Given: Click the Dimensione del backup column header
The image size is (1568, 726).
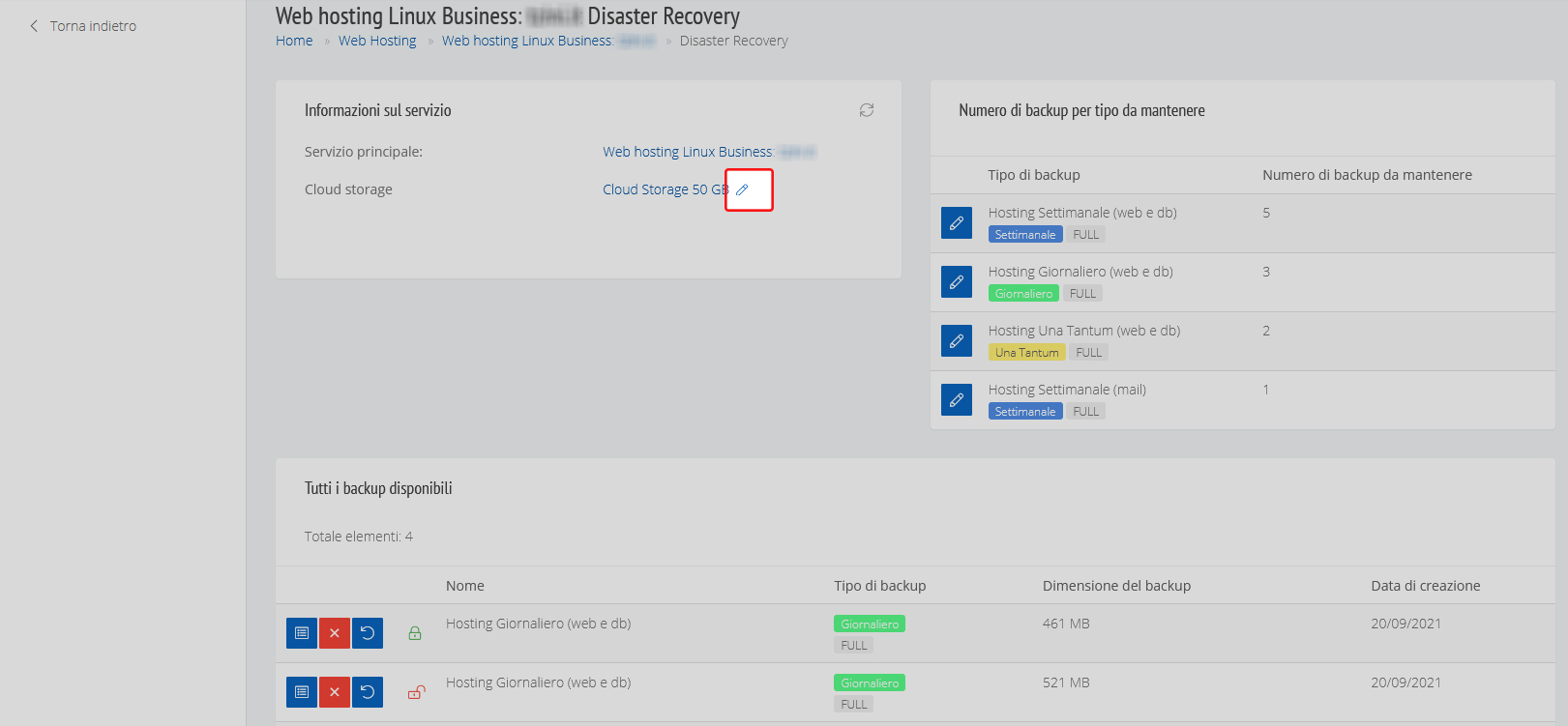Looking at the screenshot, I should click(x=1117, y=586).
